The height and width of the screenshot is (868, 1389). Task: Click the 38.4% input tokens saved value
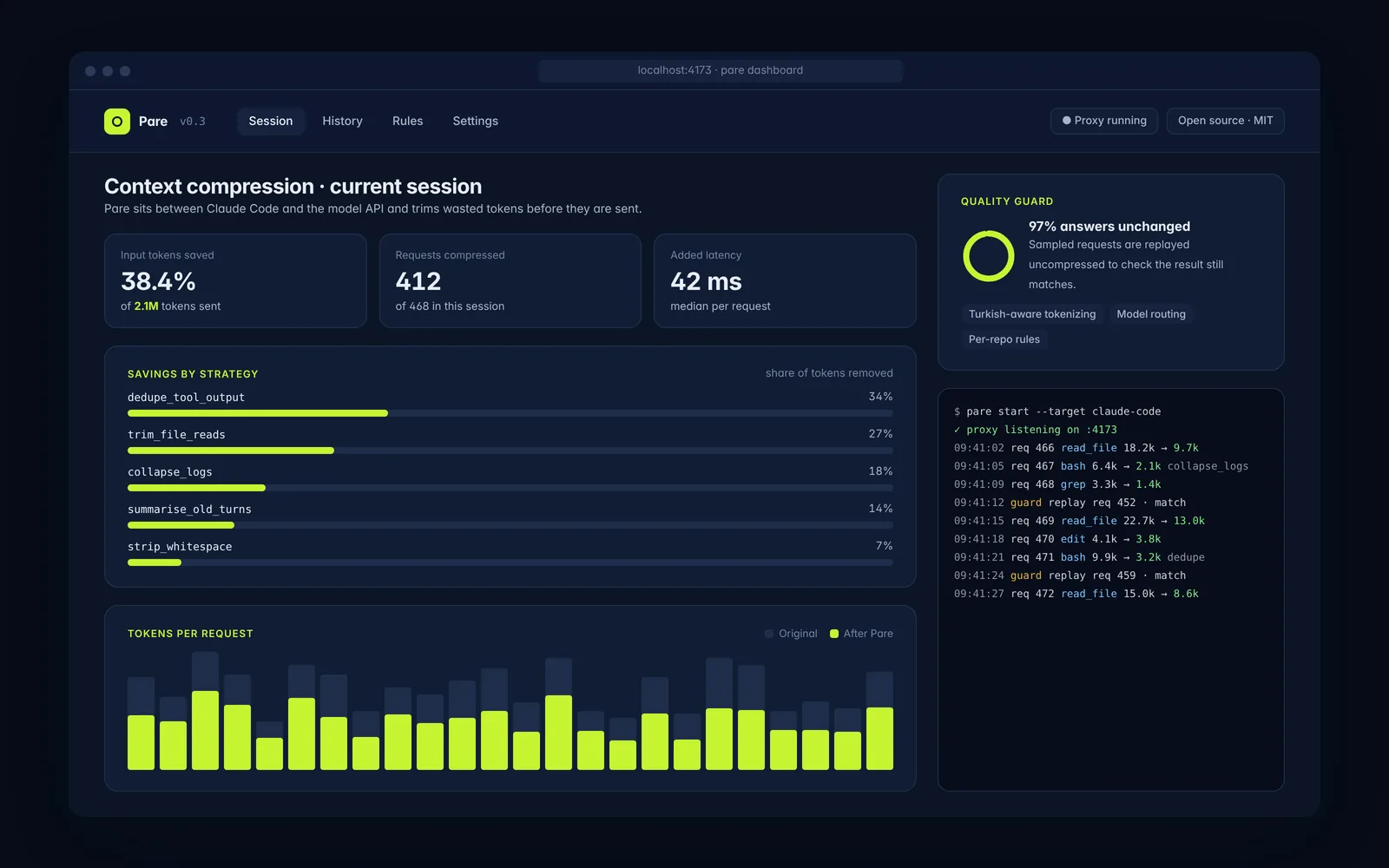coord(158,281)
